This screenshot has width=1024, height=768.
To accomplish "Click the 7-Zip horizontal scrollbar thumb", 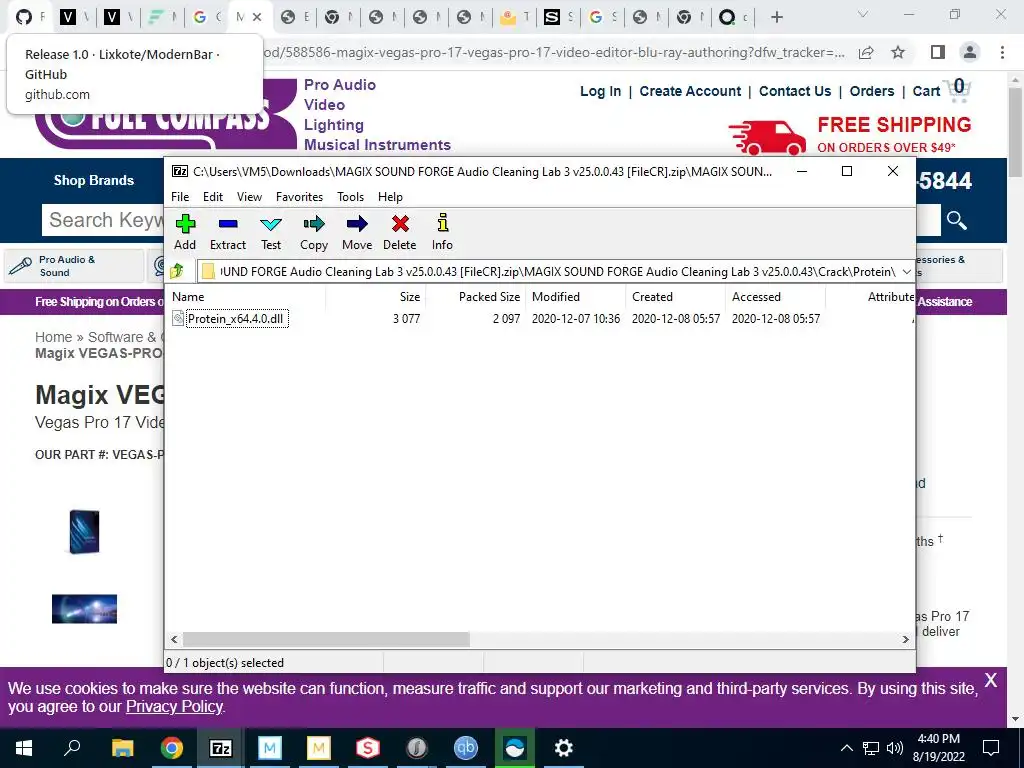I will [x=326, y=639].
